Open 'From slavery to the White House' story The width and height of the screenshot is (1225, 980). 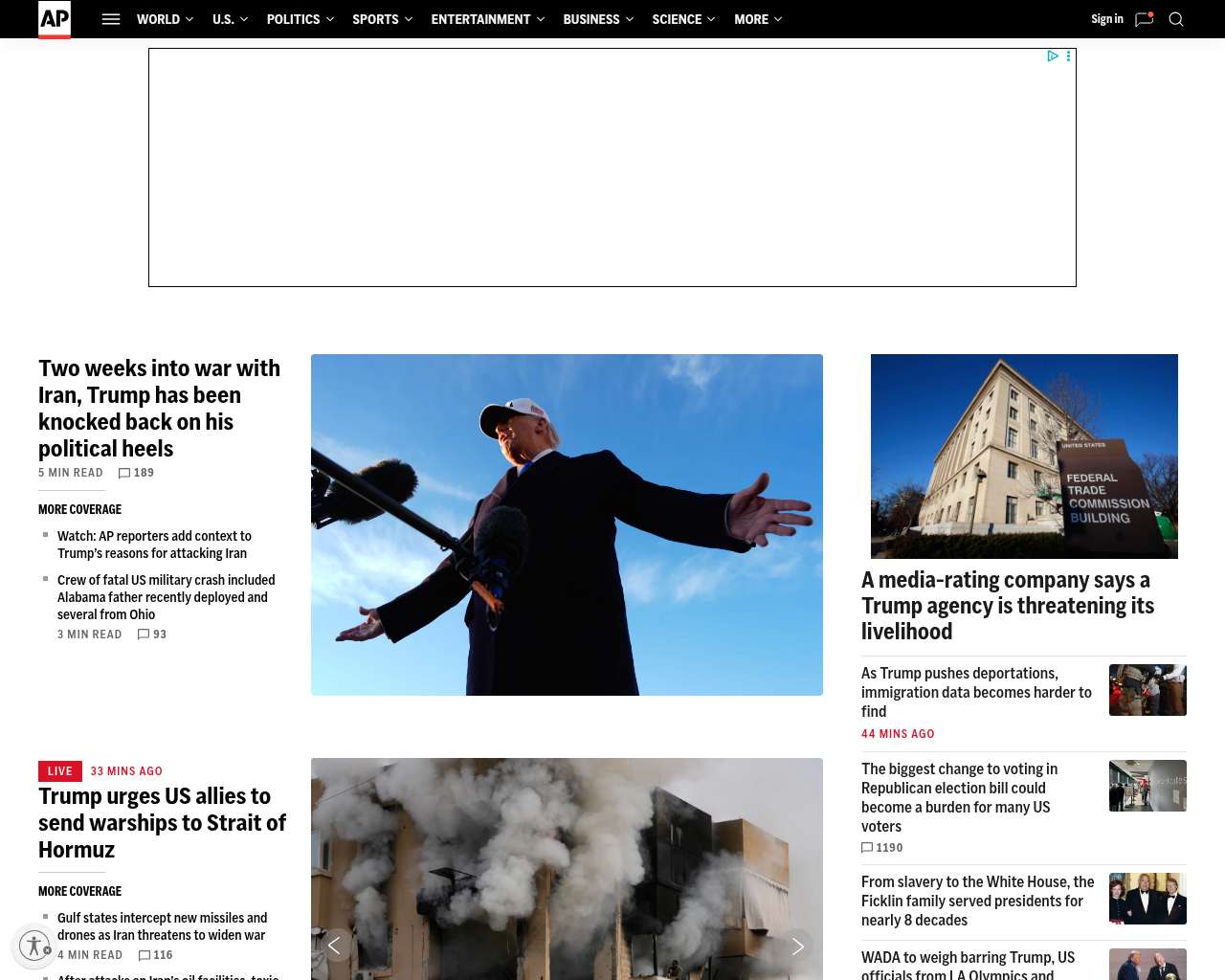[x=978, y=901]
